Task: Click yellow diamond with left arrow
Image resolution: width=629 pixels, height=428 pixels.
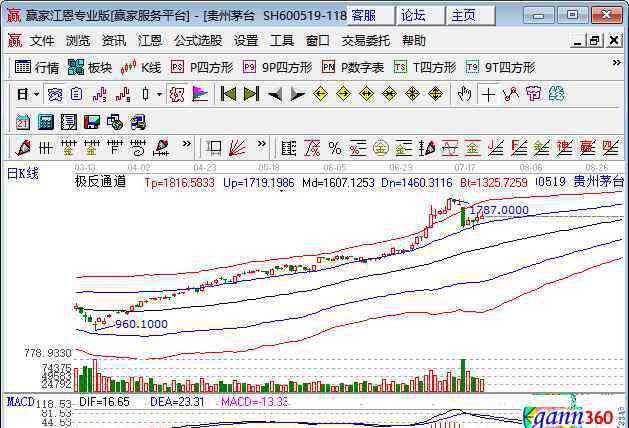Action: (x=321, y=95)
